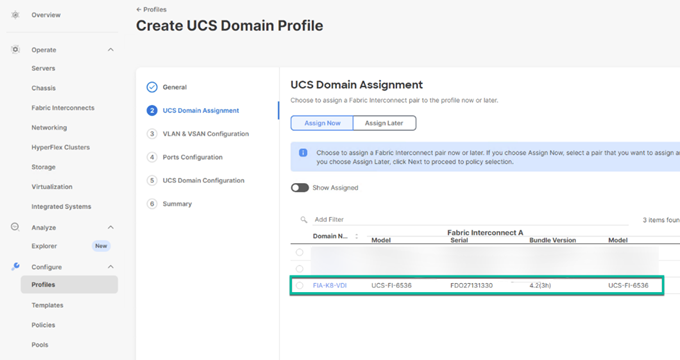
Task: Go to the General step
Action: coord(175,87)
